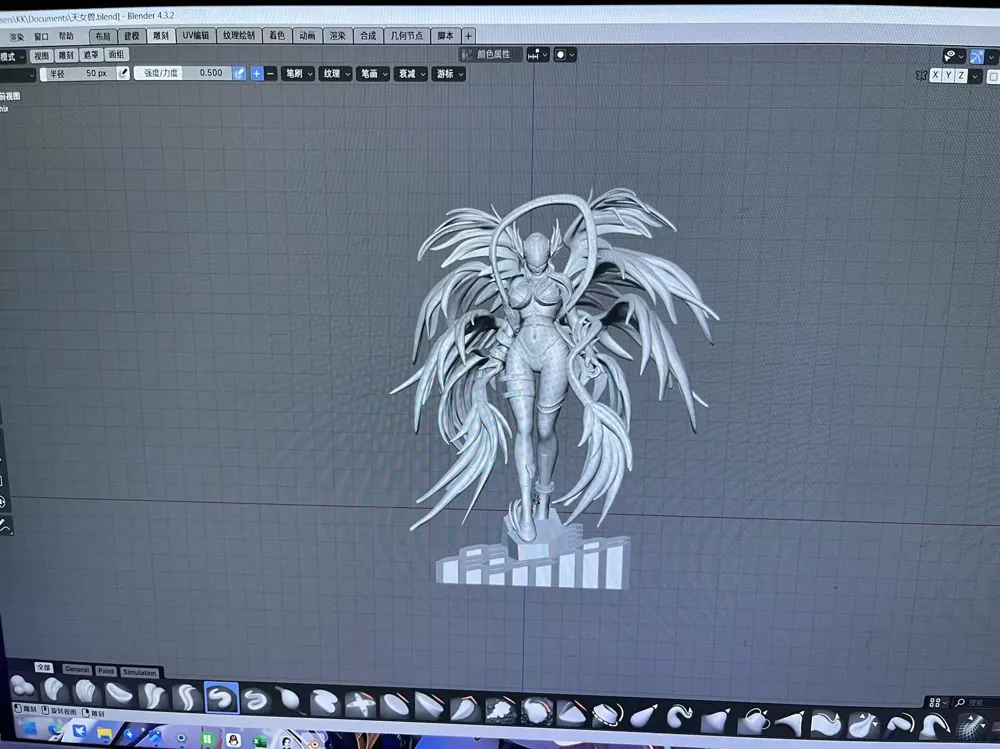Select the Grab brush icon
The width and height of the screenshot is (1000, 749).
click(x=716, y=719)
